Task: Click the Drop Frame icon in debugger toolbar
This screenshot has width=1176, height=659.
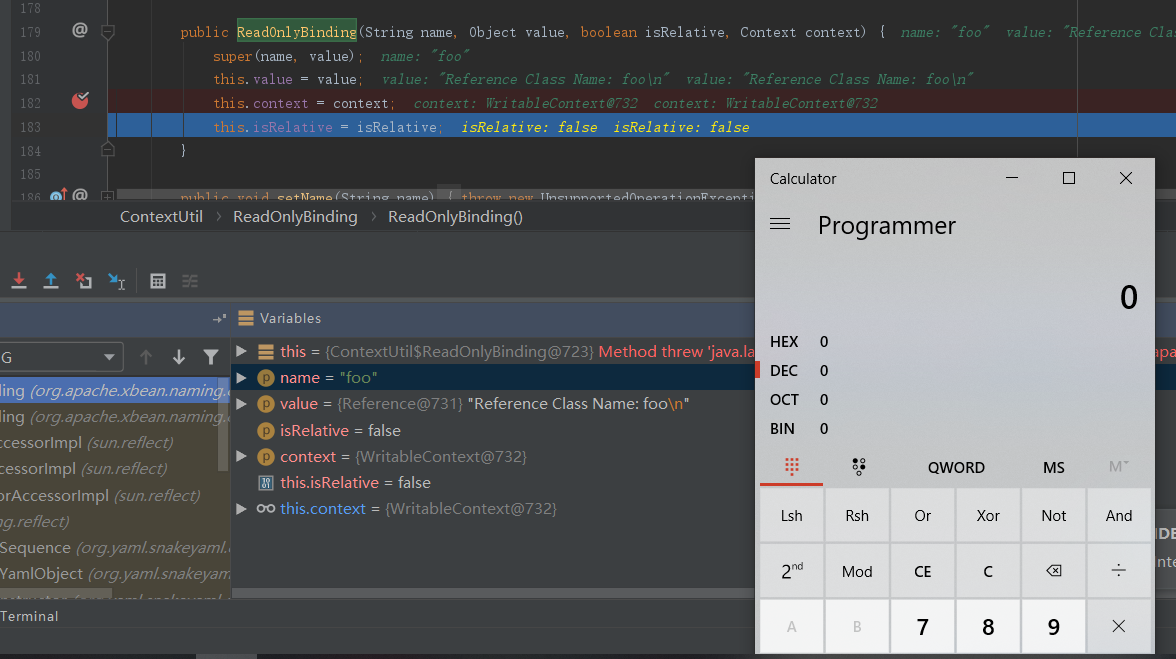Action: 84,281
